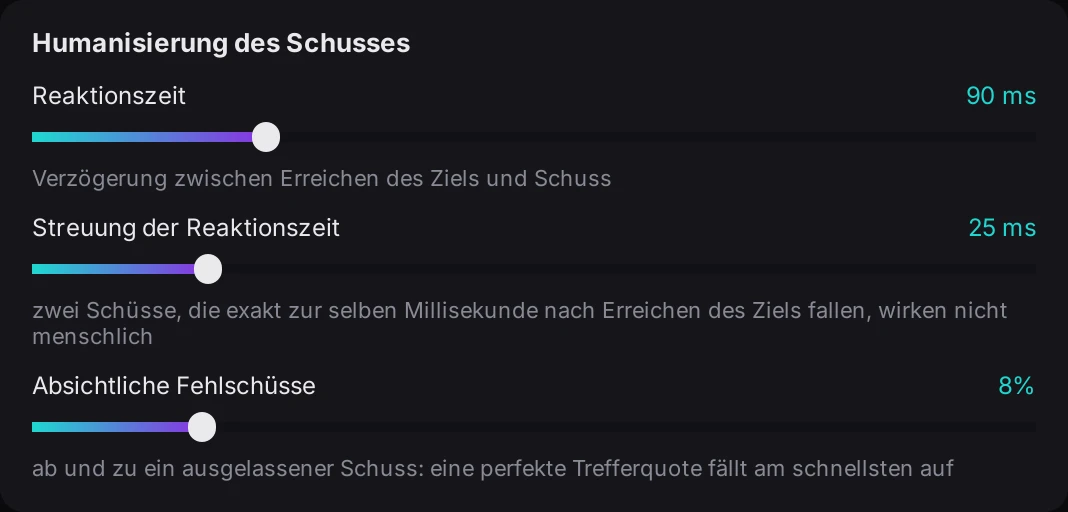1068x512 pixels.
Task: Select the Absichtliche Fehlschüsse slider thumb
Action: coord(202,428)
